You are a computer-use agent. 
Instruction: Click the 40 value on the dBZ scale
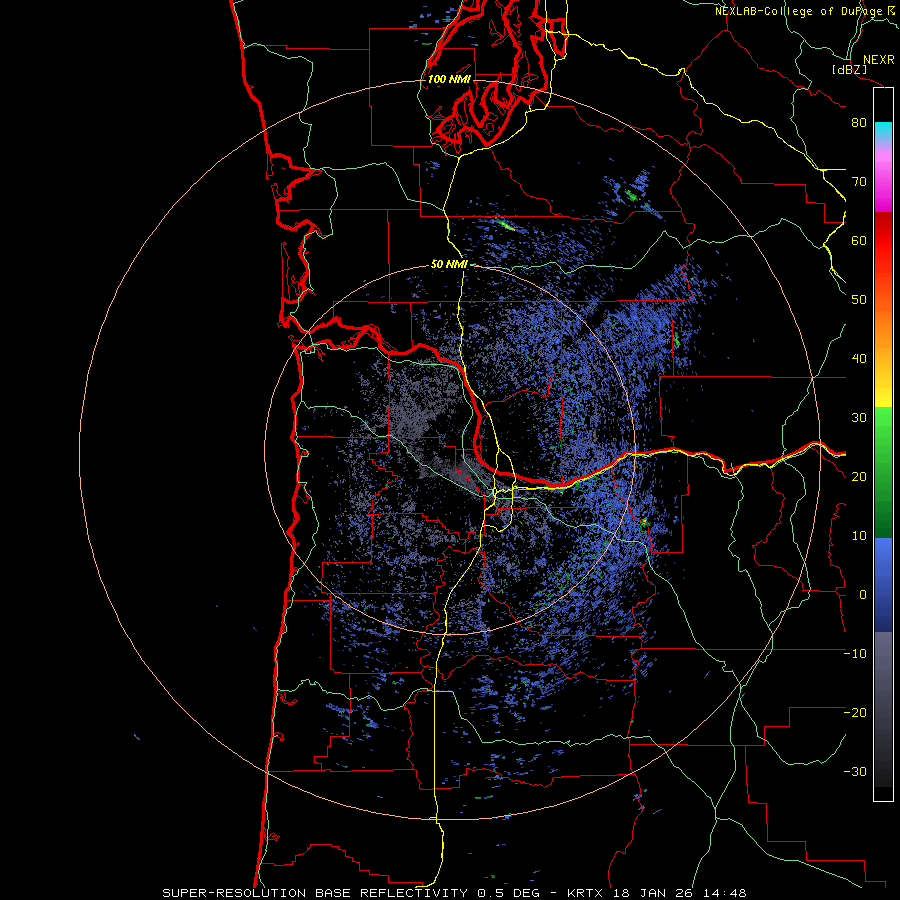click(x=859, y=359)
